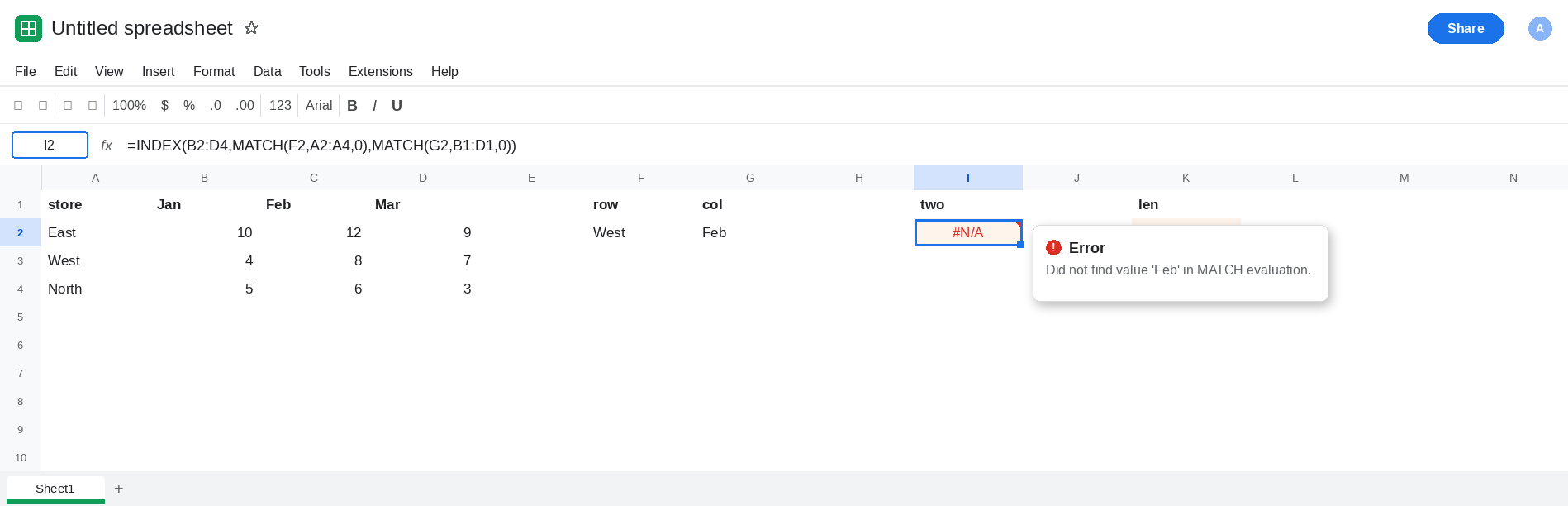Click the 'row' header cell
The image size is (1568, 506).
click(641, 204)
